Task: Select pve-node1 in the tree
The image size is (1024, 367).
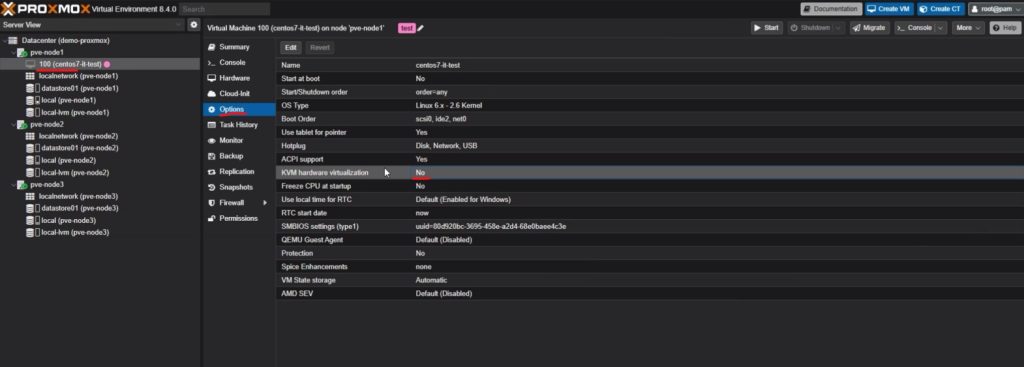Action: click(47, 52)
